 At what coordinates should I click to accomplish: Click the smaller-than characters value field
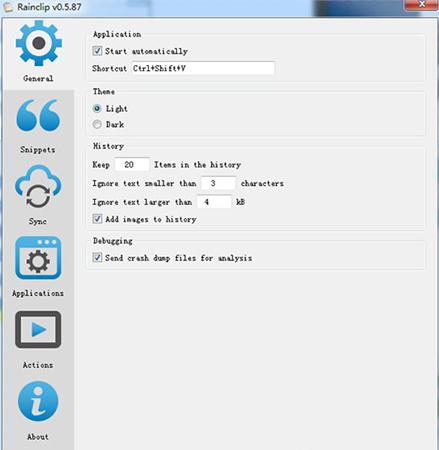[218, 183]
